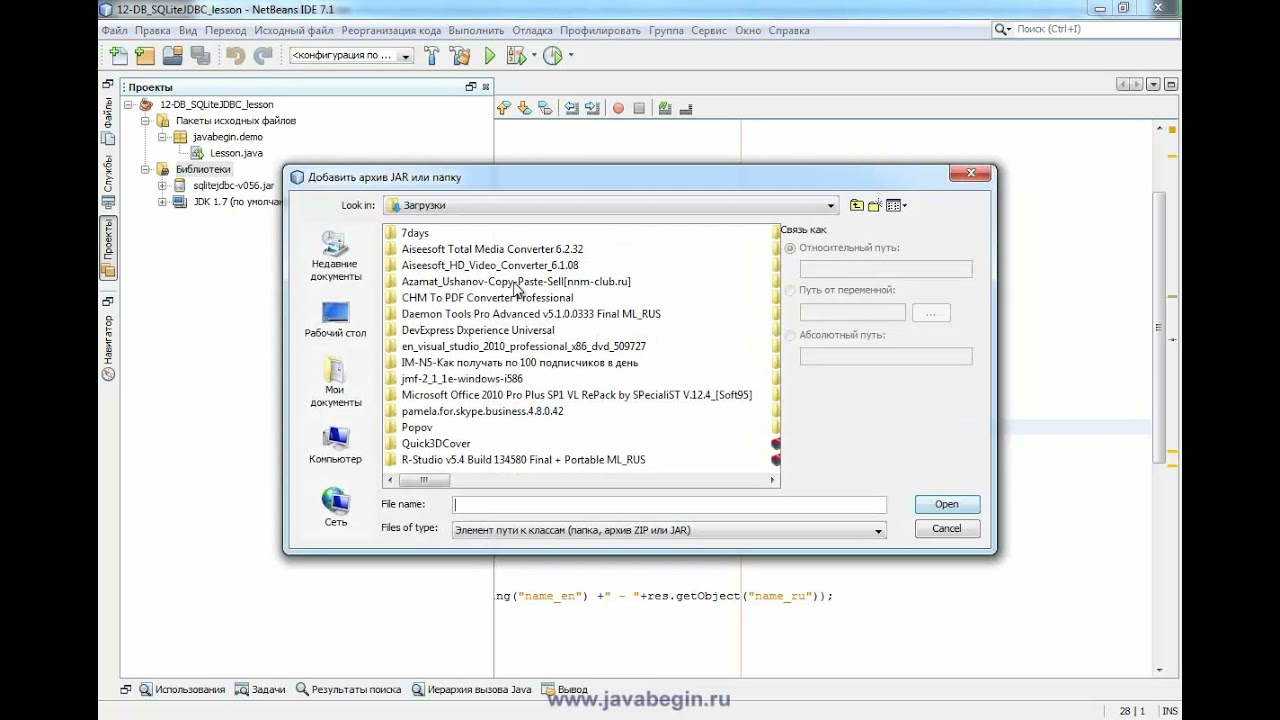Viewport: 1280px width, 720px height.
Task: Open the file view mode menu icon
Action: (x=896, y=205)
